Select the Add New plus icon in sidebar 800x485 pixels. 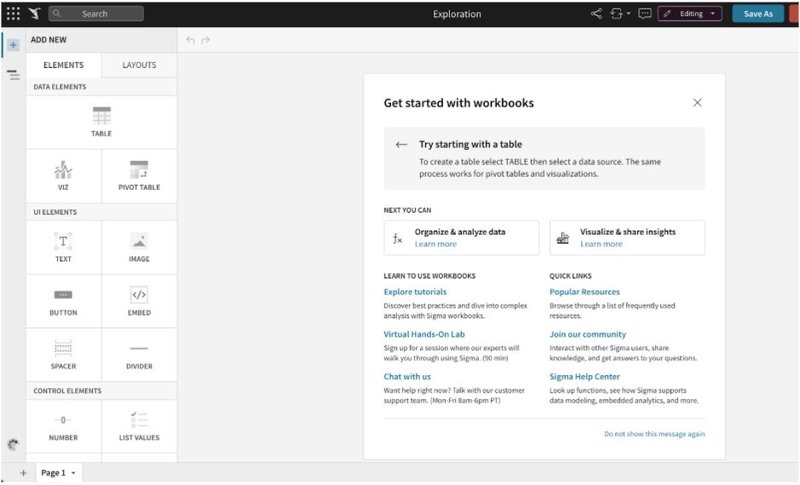pyautogui.click(x=14, y=45)
